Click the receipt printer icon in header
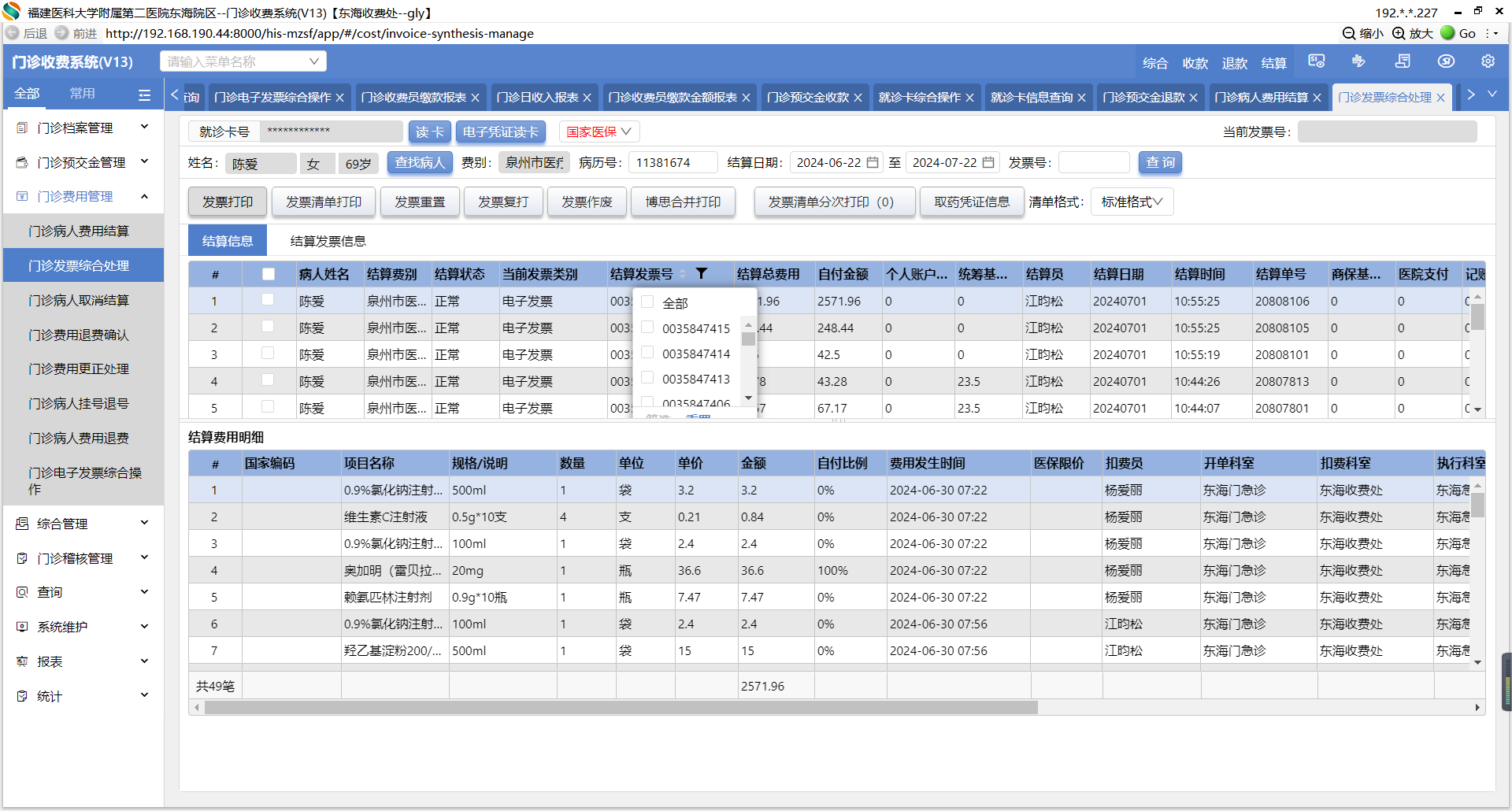This screenshot has width=1512, height=811. (1403, 61)
